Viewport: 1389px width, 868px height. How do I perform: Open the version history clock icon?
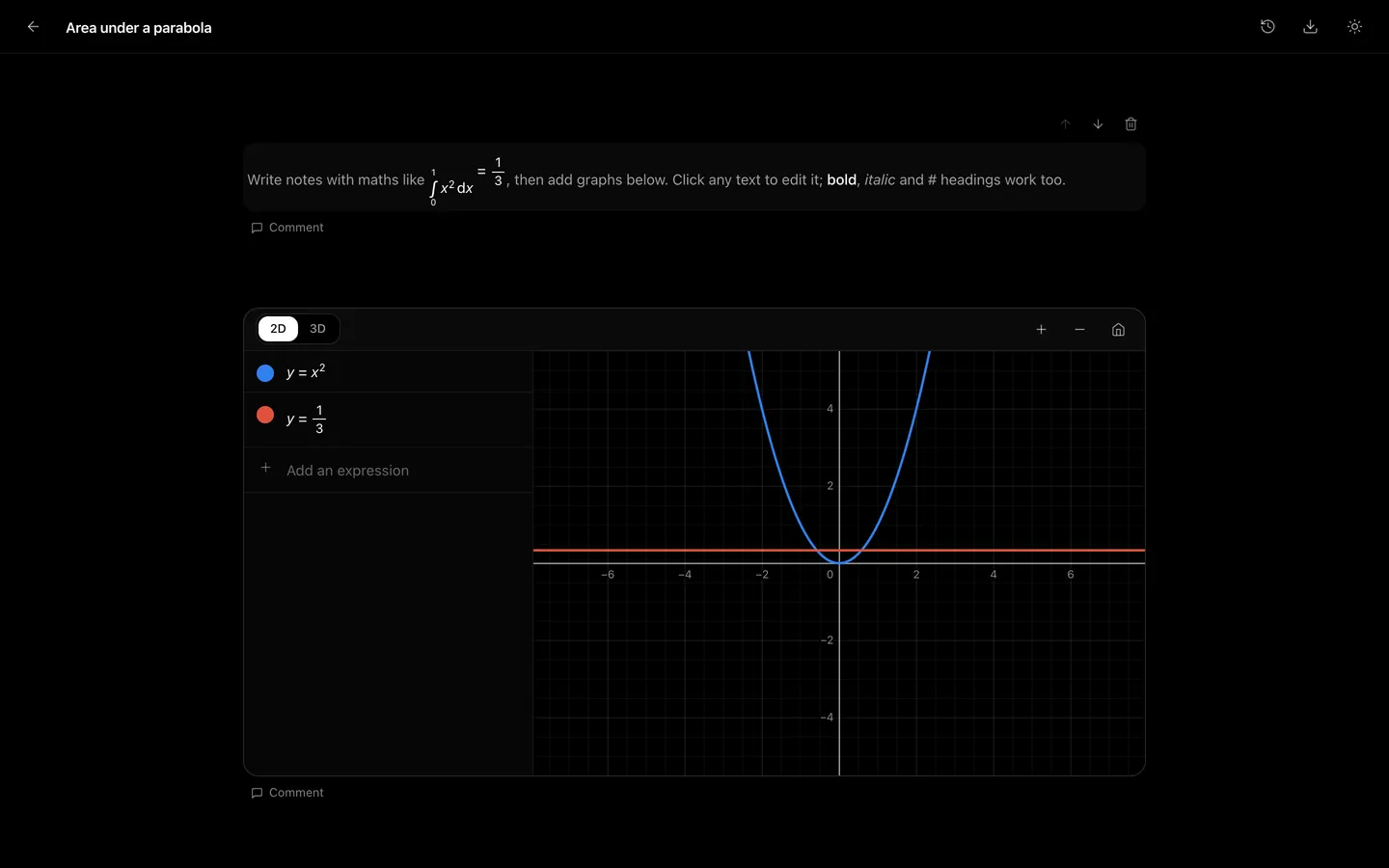click(x=1267, y=27)
